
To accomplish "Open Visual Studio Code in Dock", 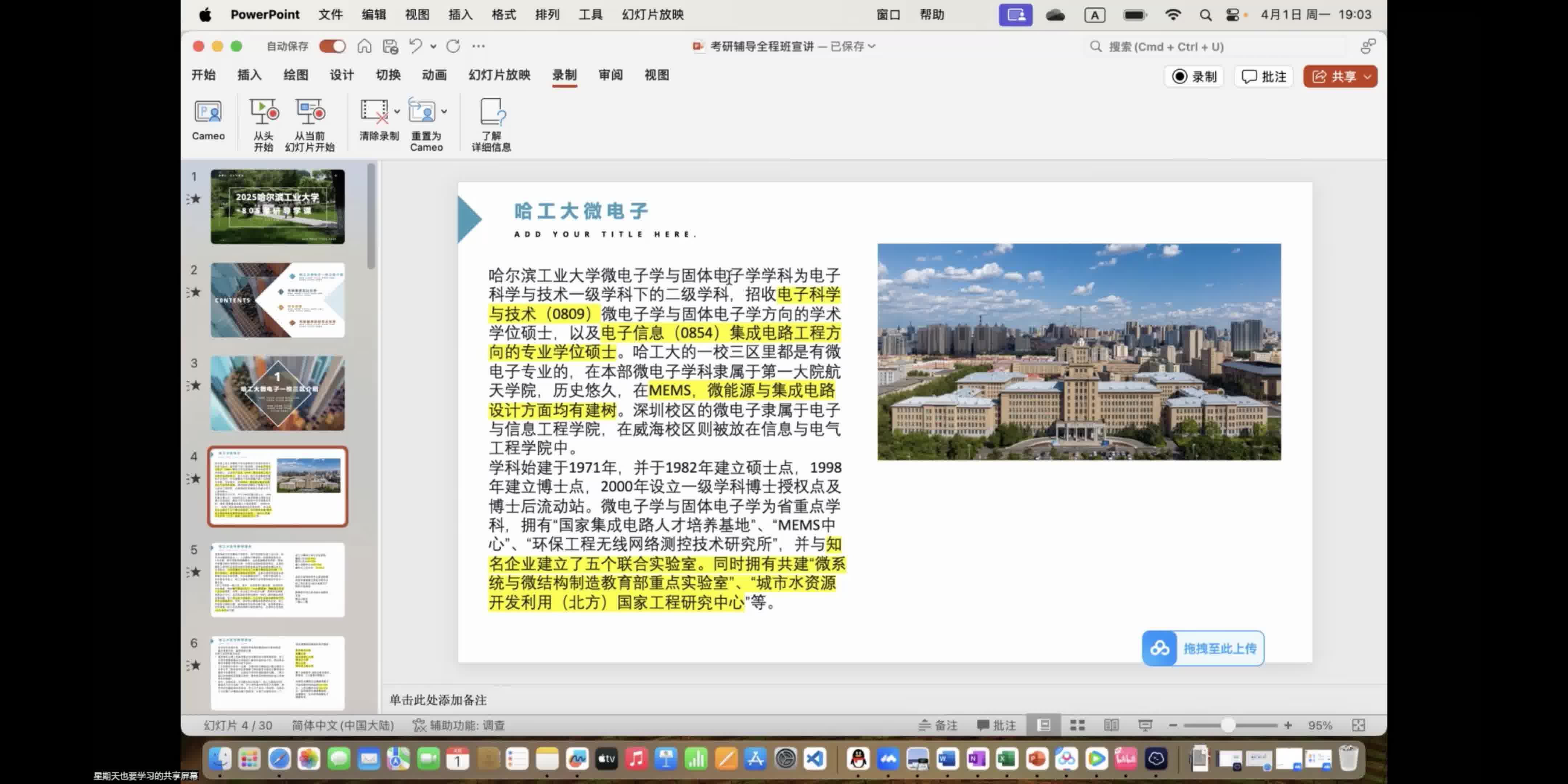I will coord(815,759).
